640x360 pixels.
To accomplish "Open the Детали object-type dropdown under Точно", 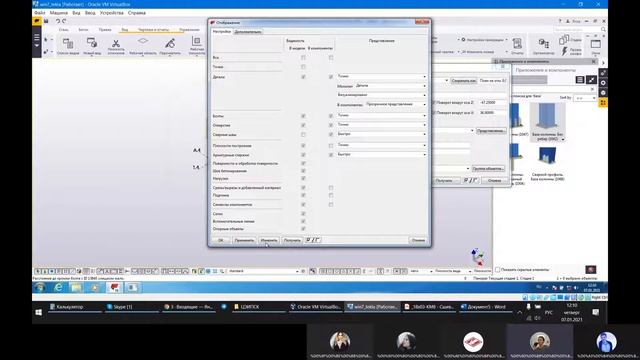I will coord(391,86).
